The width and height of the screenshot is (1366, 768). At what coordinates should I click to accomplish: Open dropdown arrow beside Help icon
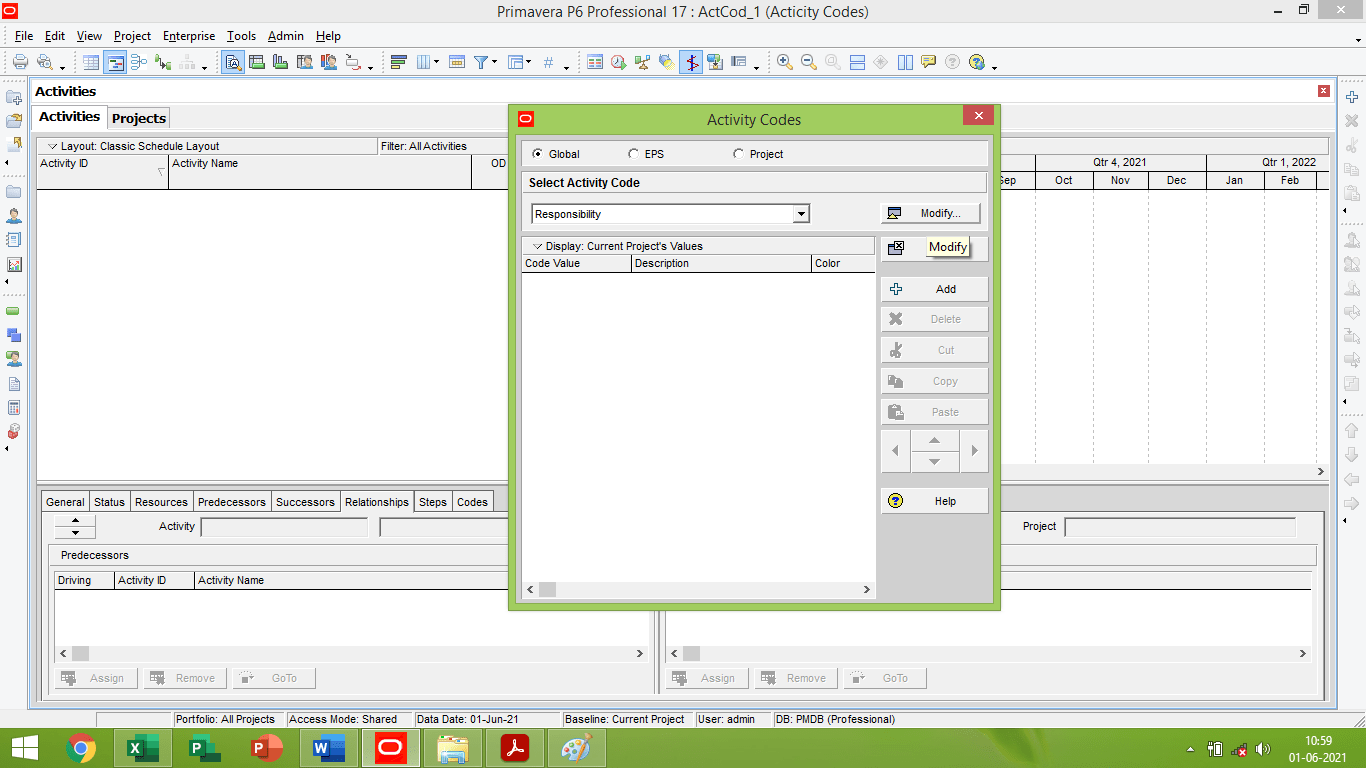tap(994, 66)
